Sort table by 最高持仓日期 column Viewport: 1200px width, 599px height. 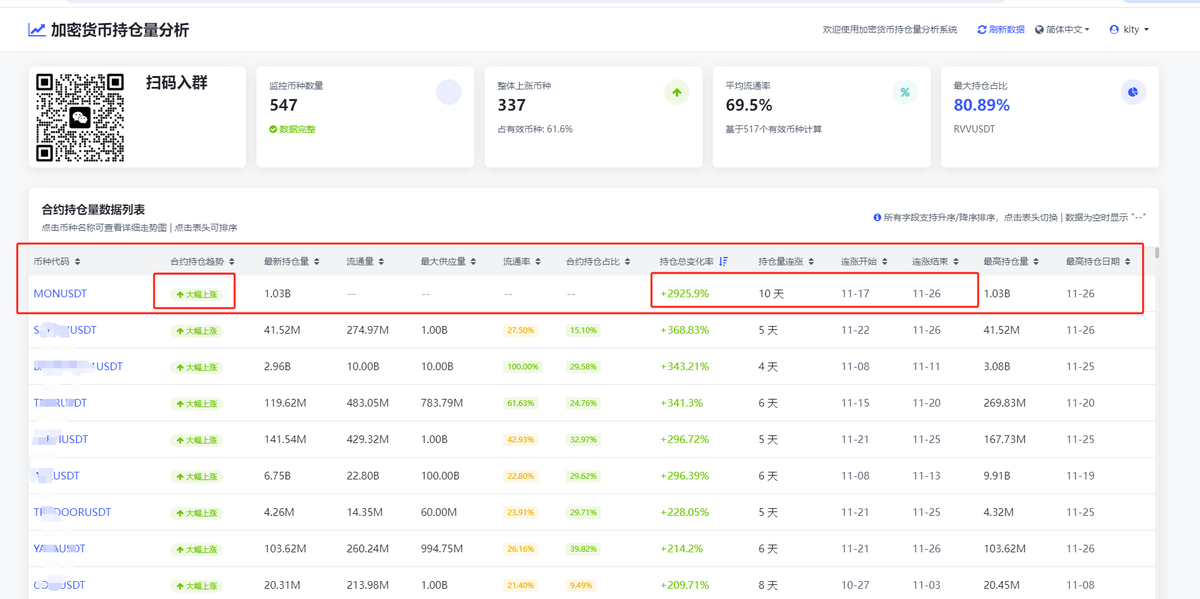click(x=1098, y=262)
